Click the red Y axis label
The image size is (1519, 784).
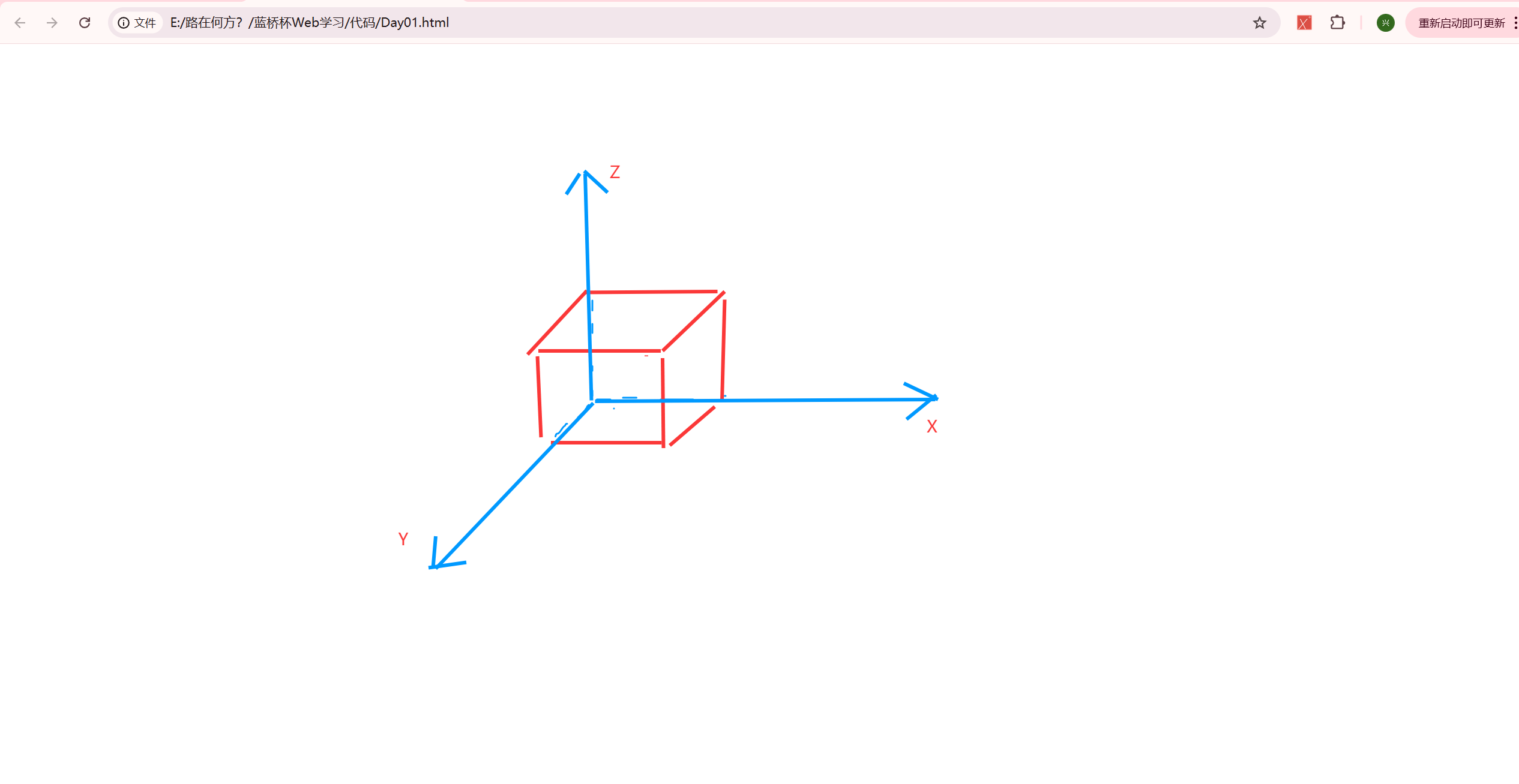(403, 539)
